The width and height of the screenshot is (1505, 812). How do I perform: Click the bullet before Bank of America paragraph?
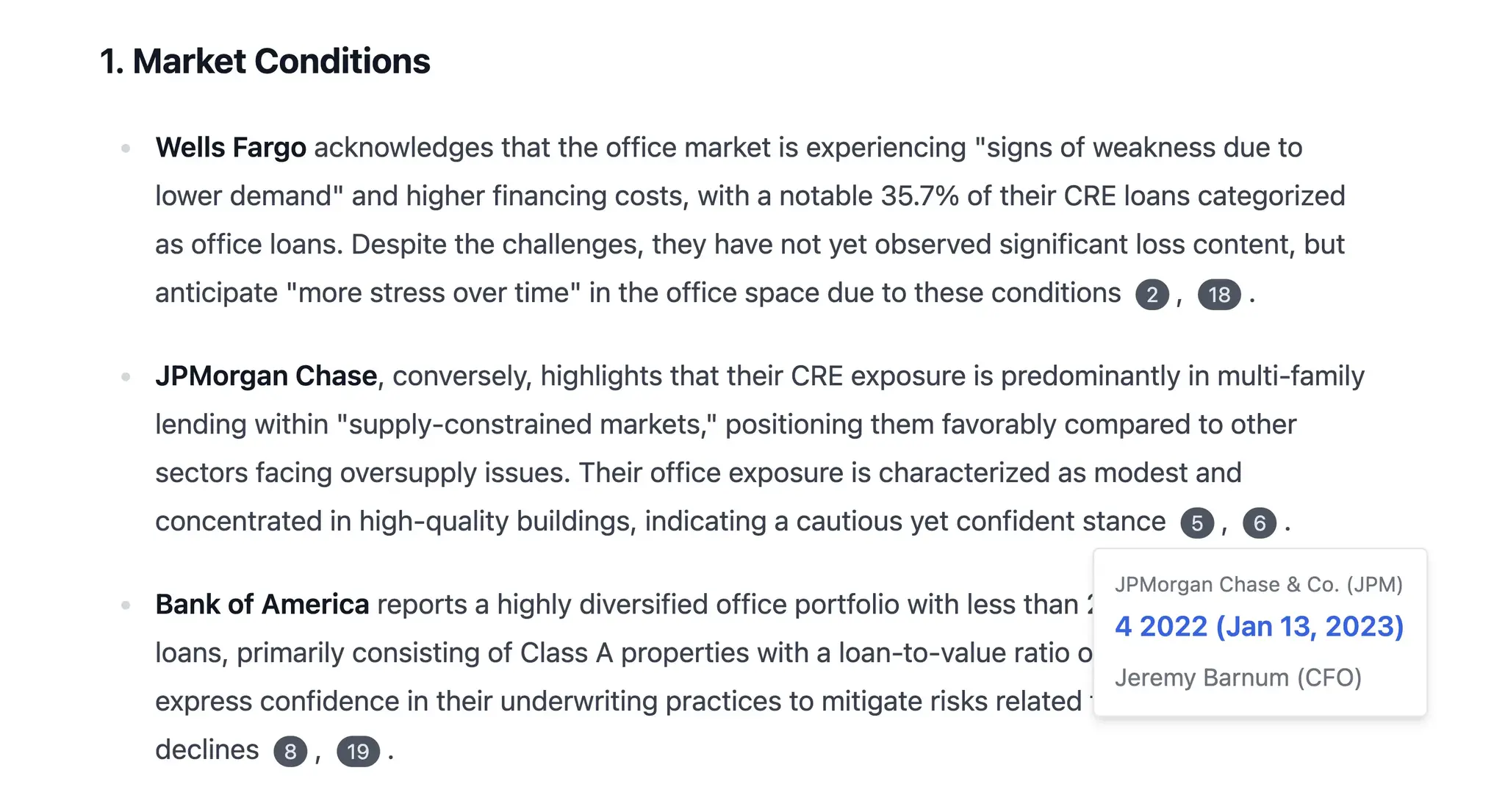click(x=126, y=606)
